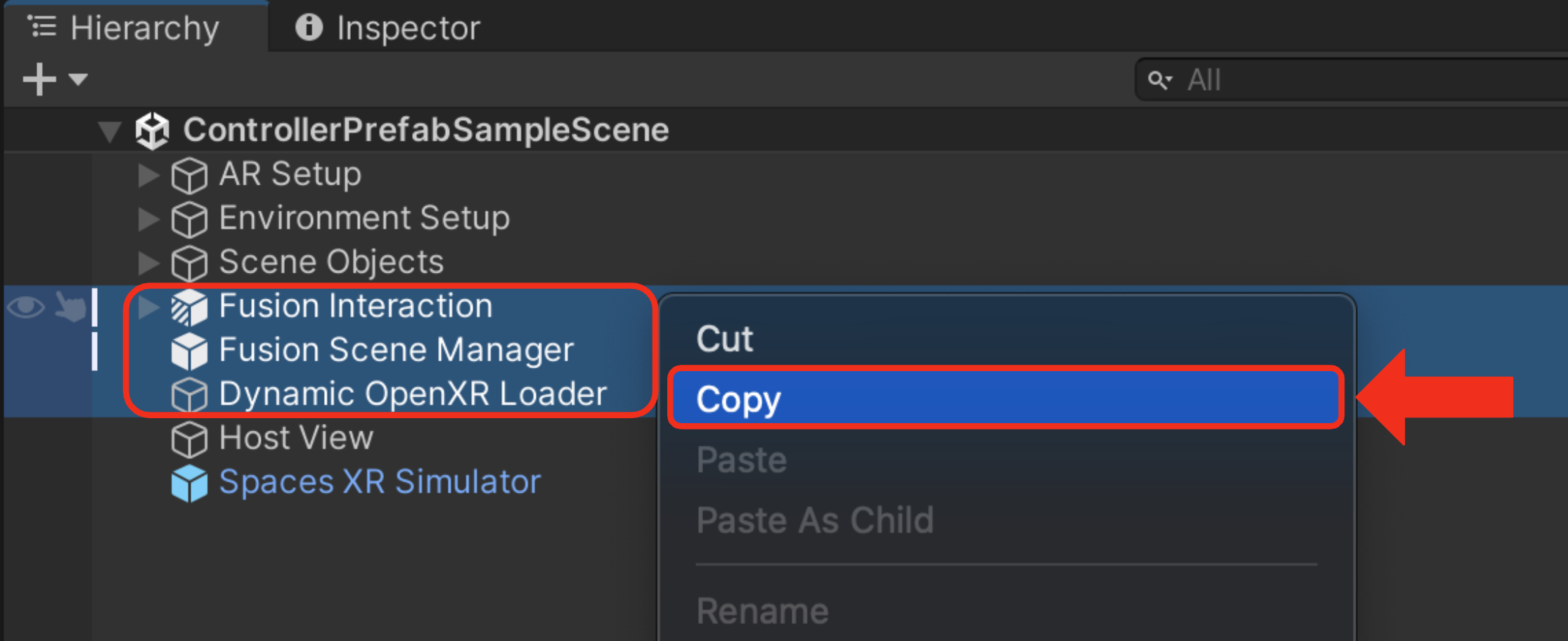The height and width of the screenshot is (641, 1568).
Task: Click the striped prefab icon of Fusion Interaction
Action: [189, 307]
